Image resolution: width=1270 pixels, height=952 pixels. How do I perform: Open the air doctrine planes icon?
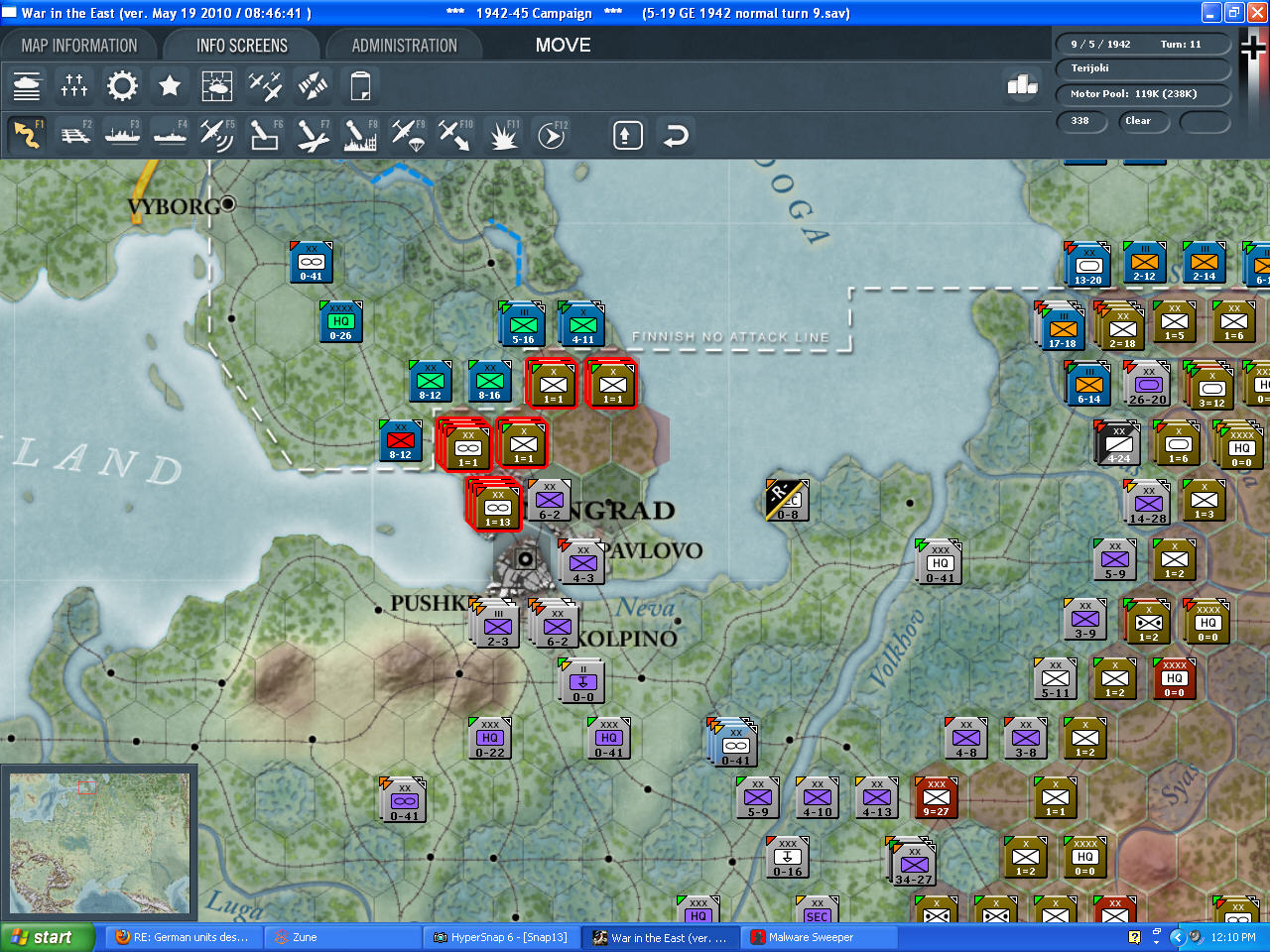tap(265, 86)
